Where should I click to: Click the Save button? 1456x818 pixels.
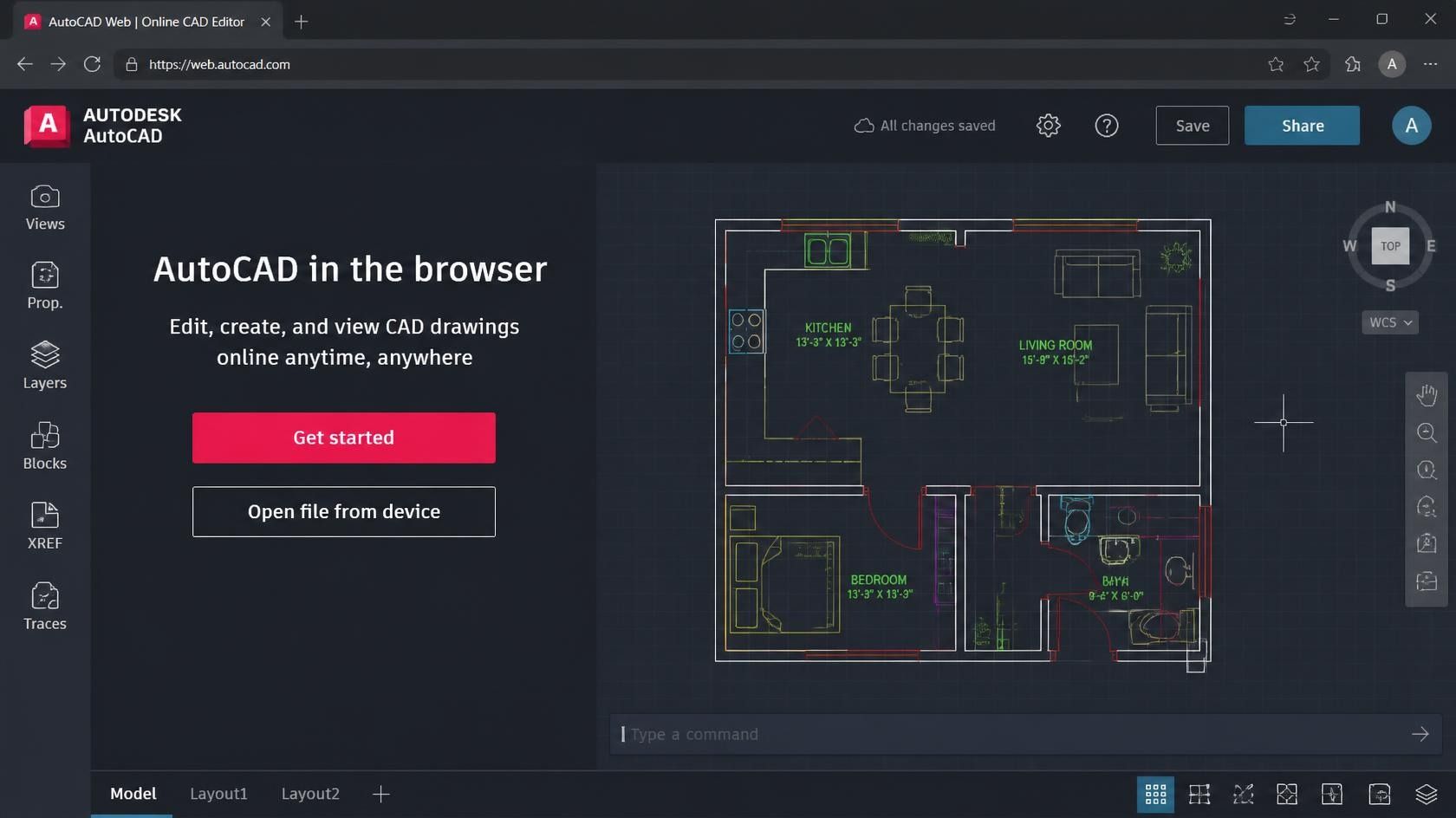point(1193,126)
